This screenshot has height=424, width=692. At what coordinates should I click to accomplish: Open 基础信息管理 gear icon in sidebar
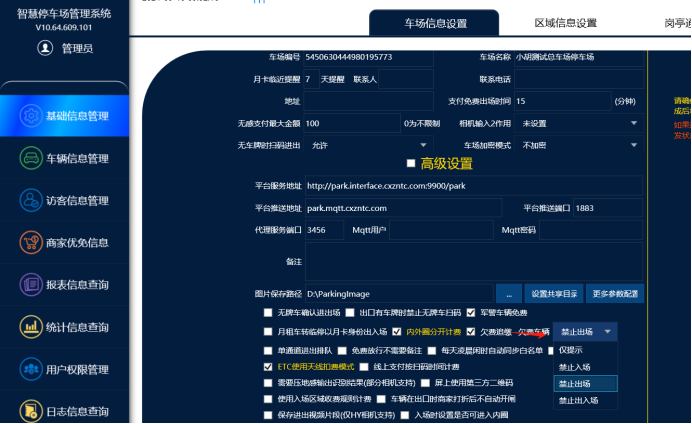tap(31, 116)
